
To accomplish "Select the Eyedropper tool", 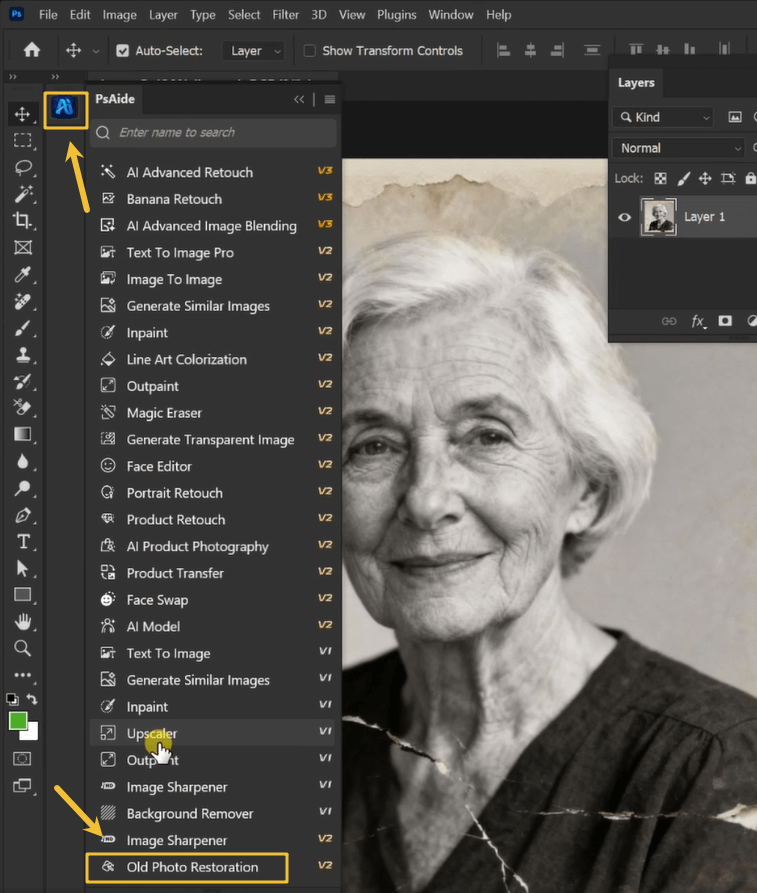I will [x=22, y=275].
